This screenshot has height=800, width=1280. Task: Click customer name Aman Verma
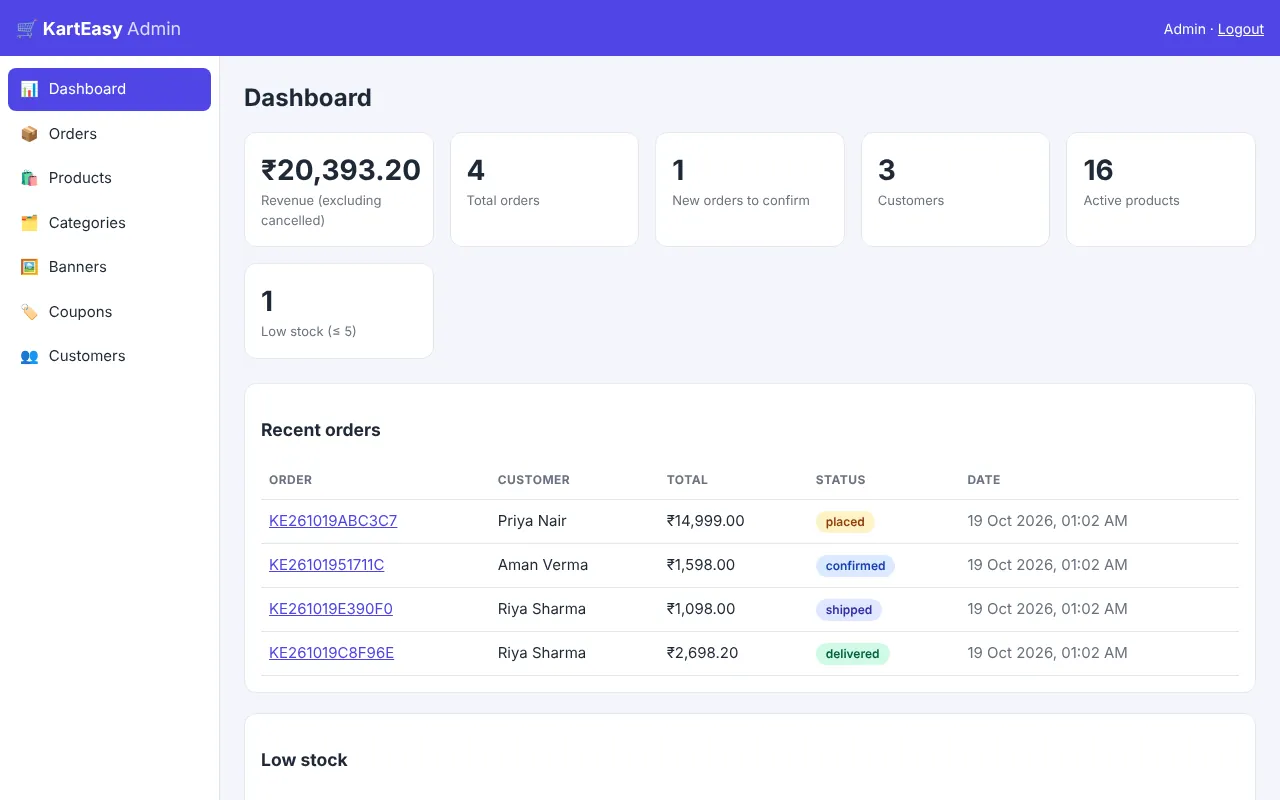click(543, 565)
